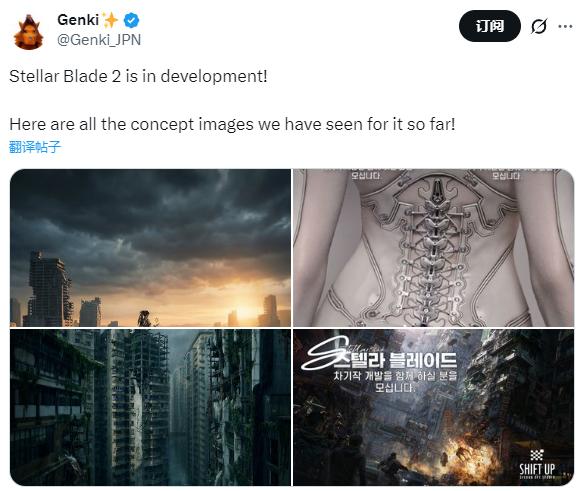Click the Genki display name
The height and width of the screenshot is (491, 586).
click(78, 20)
